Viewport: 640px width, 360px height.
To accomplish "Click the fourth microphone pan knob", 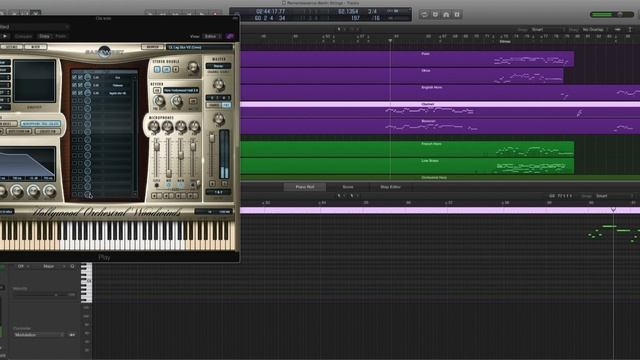I will [x=194, y=127].
